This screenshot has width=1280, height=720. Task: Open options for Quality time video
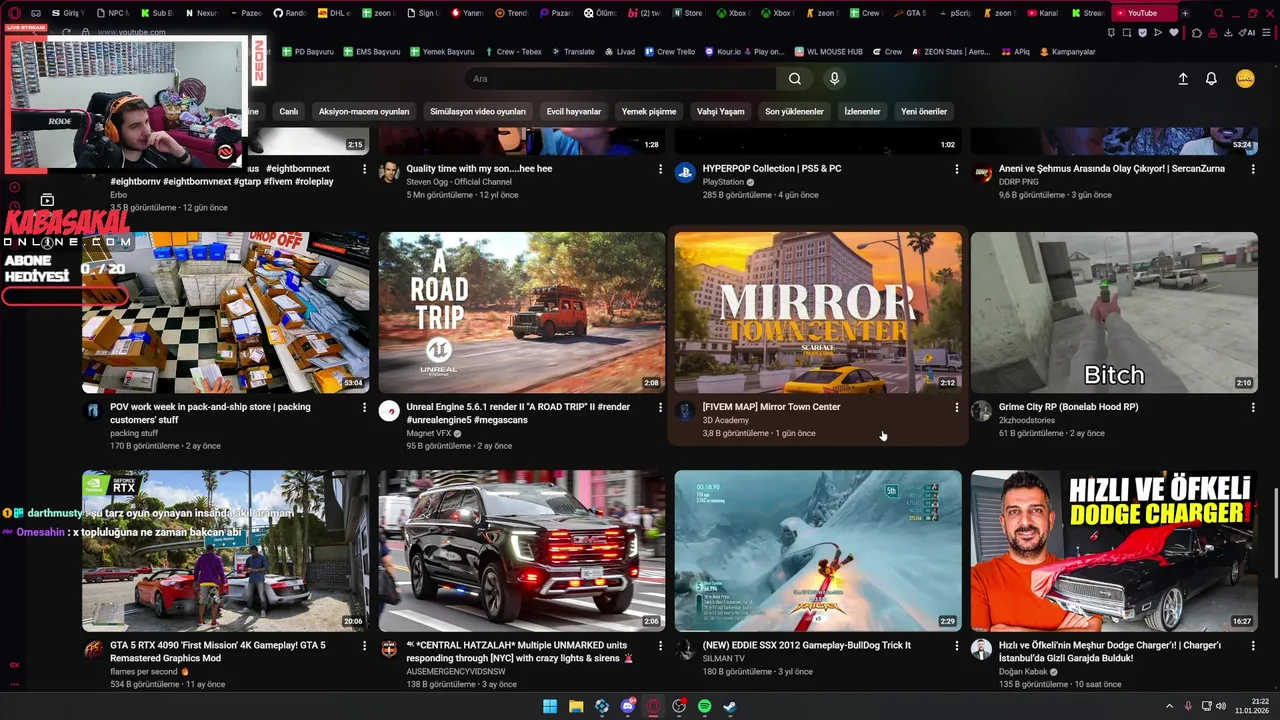click(x=660, y=169)
